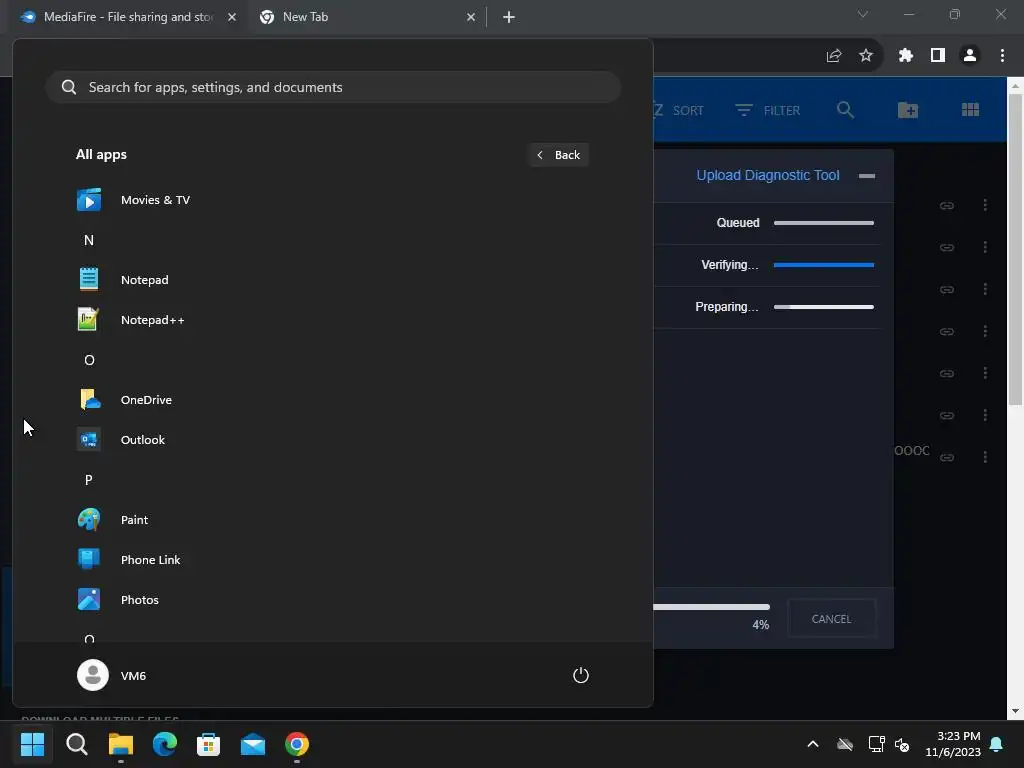The image size is (1024, 768).
Task: Create new folder in MediaFire
Action: tap(908, 110)
